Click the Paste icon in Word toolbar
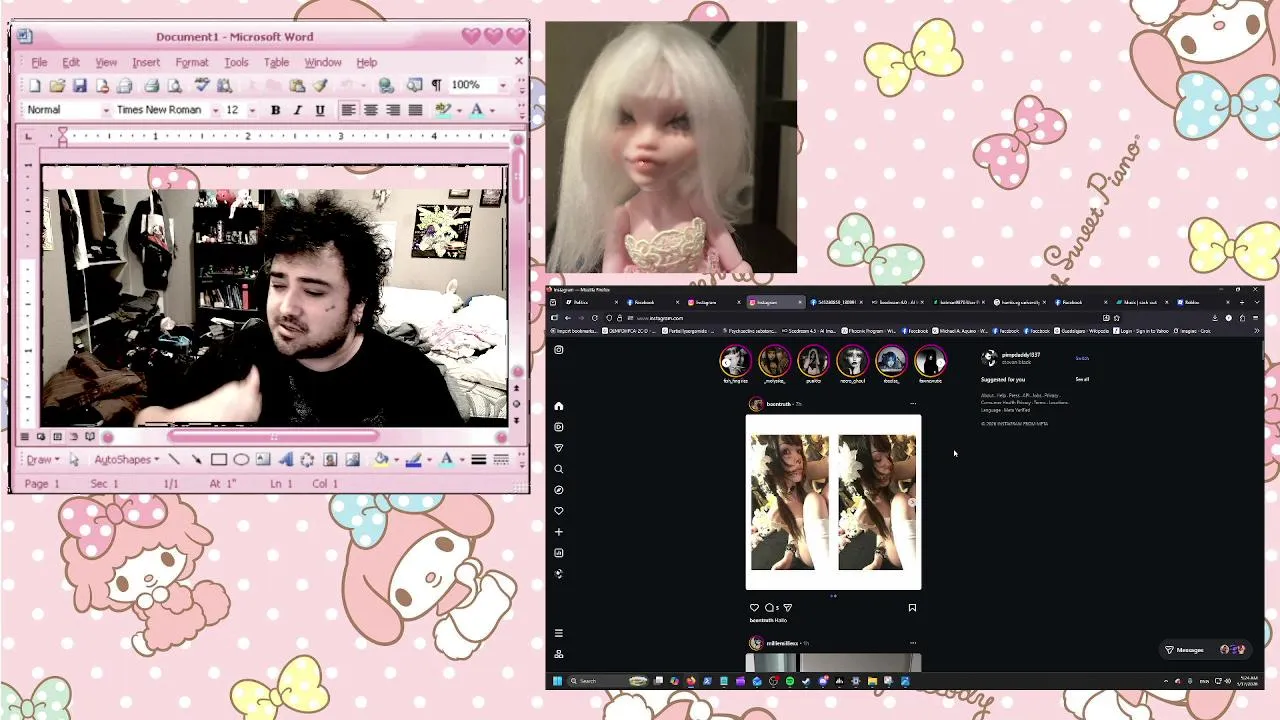The height and width of the screenshot is (720, 1280). coord(297,86)
